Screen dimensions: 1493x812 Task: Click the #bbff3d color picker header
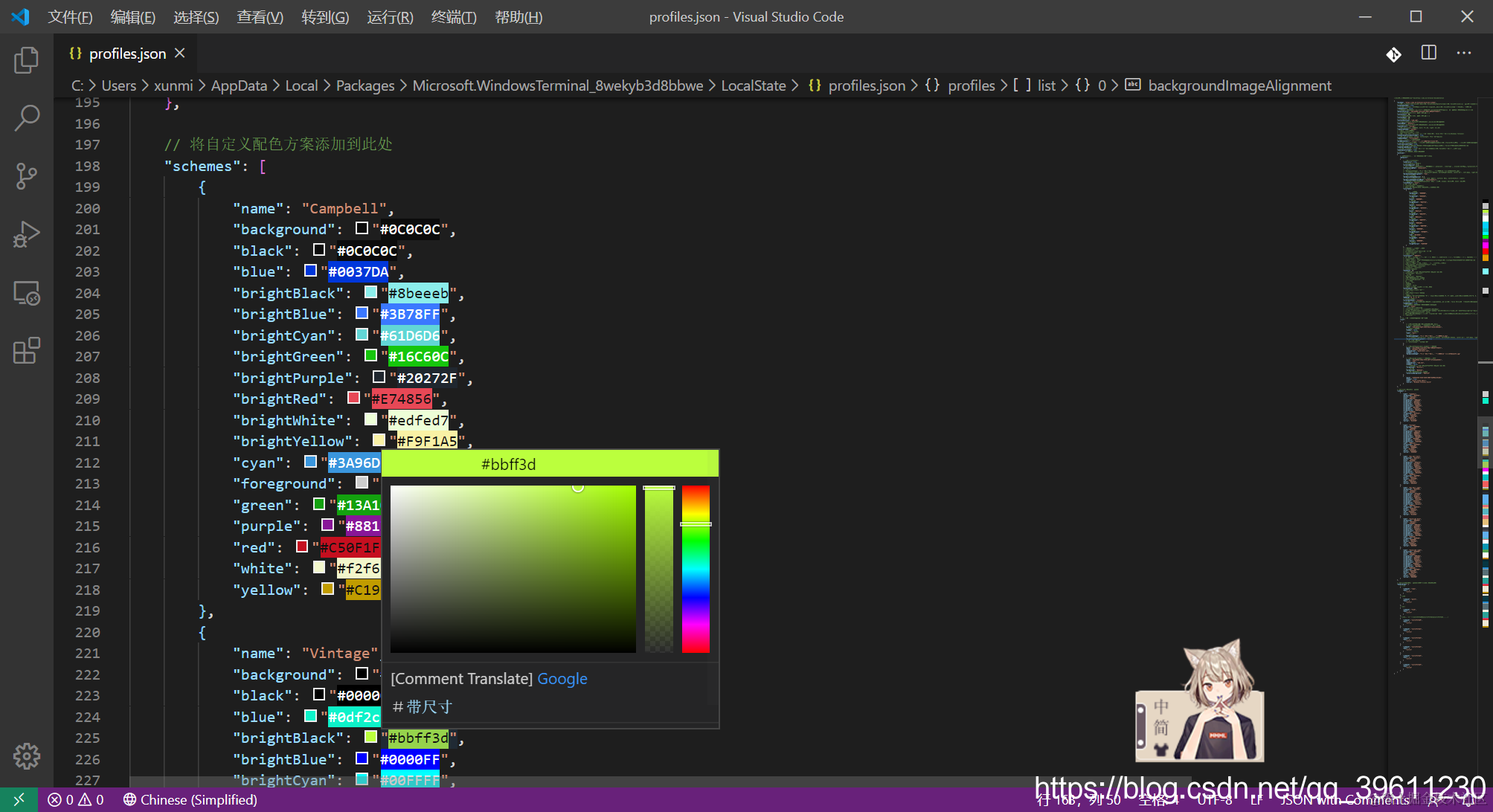tap(508, 464)
